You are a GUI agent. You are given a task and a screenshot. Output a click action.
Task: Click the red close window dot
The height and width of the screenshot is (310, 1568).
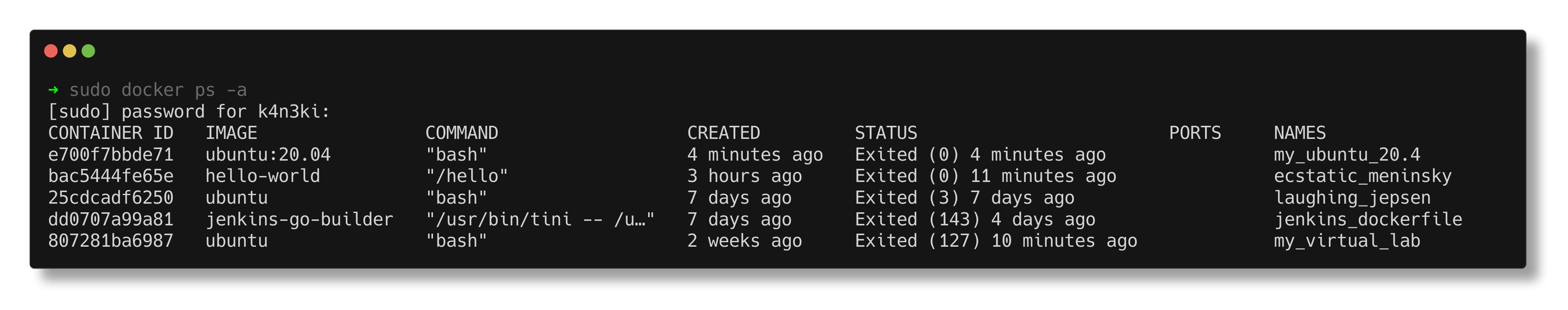click(x=51, y=51)
